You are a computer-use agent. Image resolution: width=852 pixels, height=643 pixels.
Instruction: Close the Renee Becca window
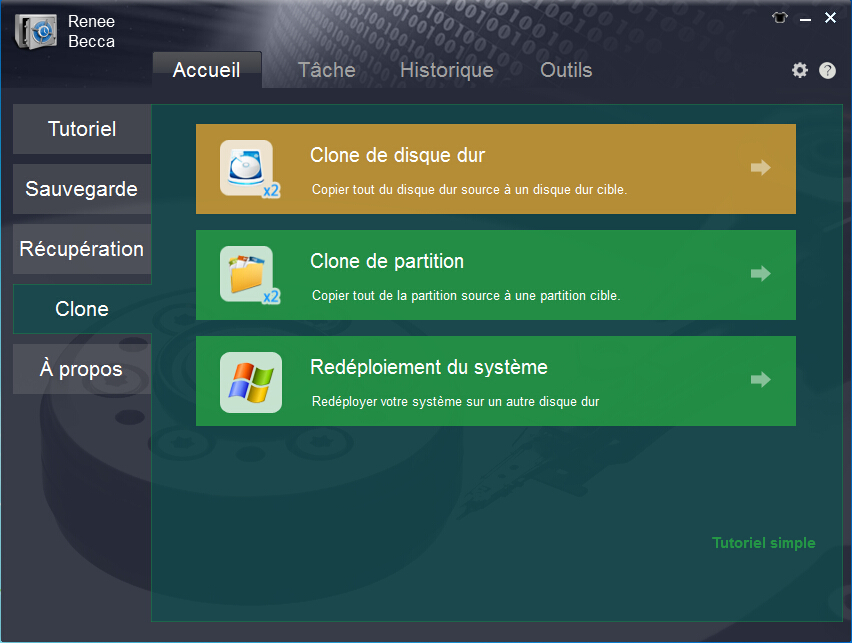830,18
